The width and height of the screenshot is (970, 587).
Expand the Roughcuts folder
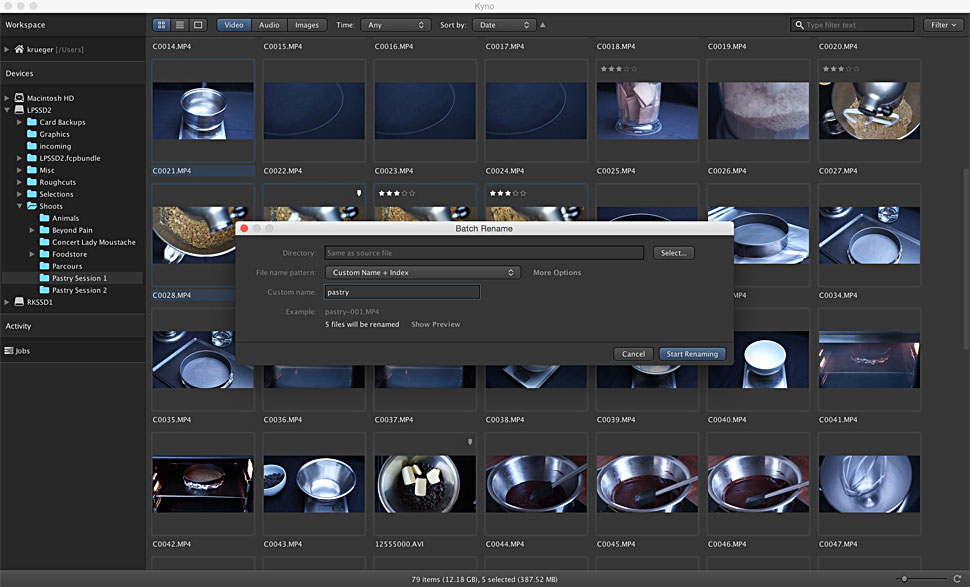tap(19, 182)
